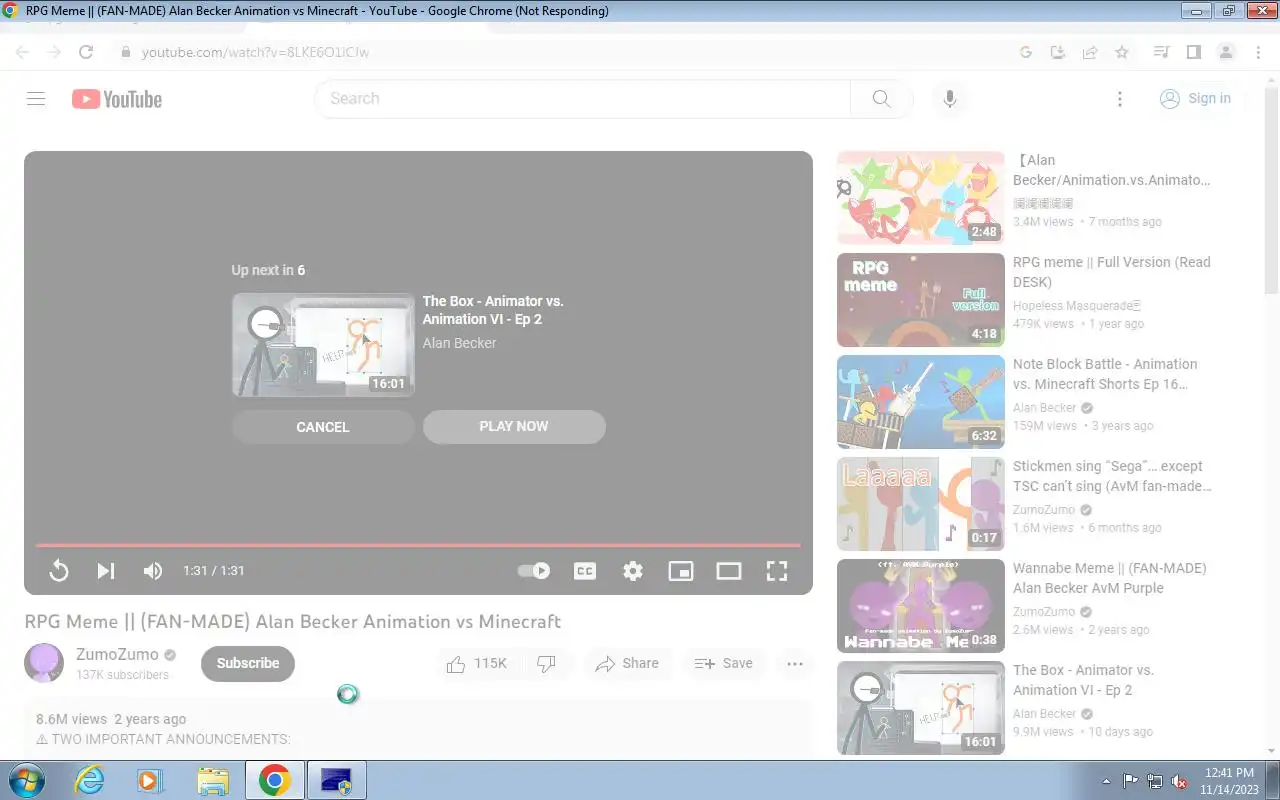
Task: Open more actions ellipsis below video
Action: tap(795, 663)
